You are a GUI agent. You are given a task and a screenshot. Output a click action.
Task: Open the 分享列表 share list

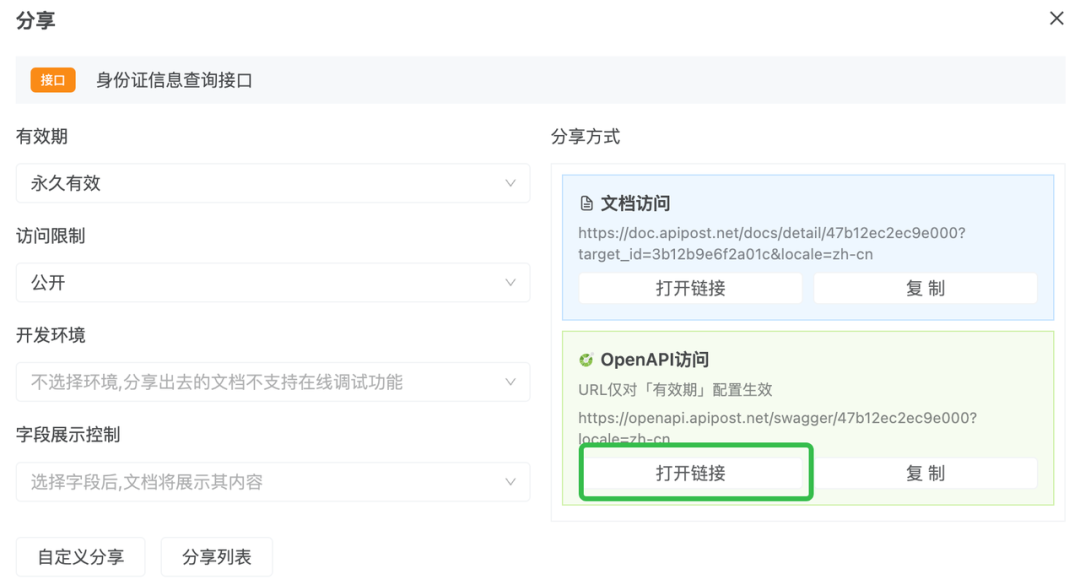pos(217,557)
